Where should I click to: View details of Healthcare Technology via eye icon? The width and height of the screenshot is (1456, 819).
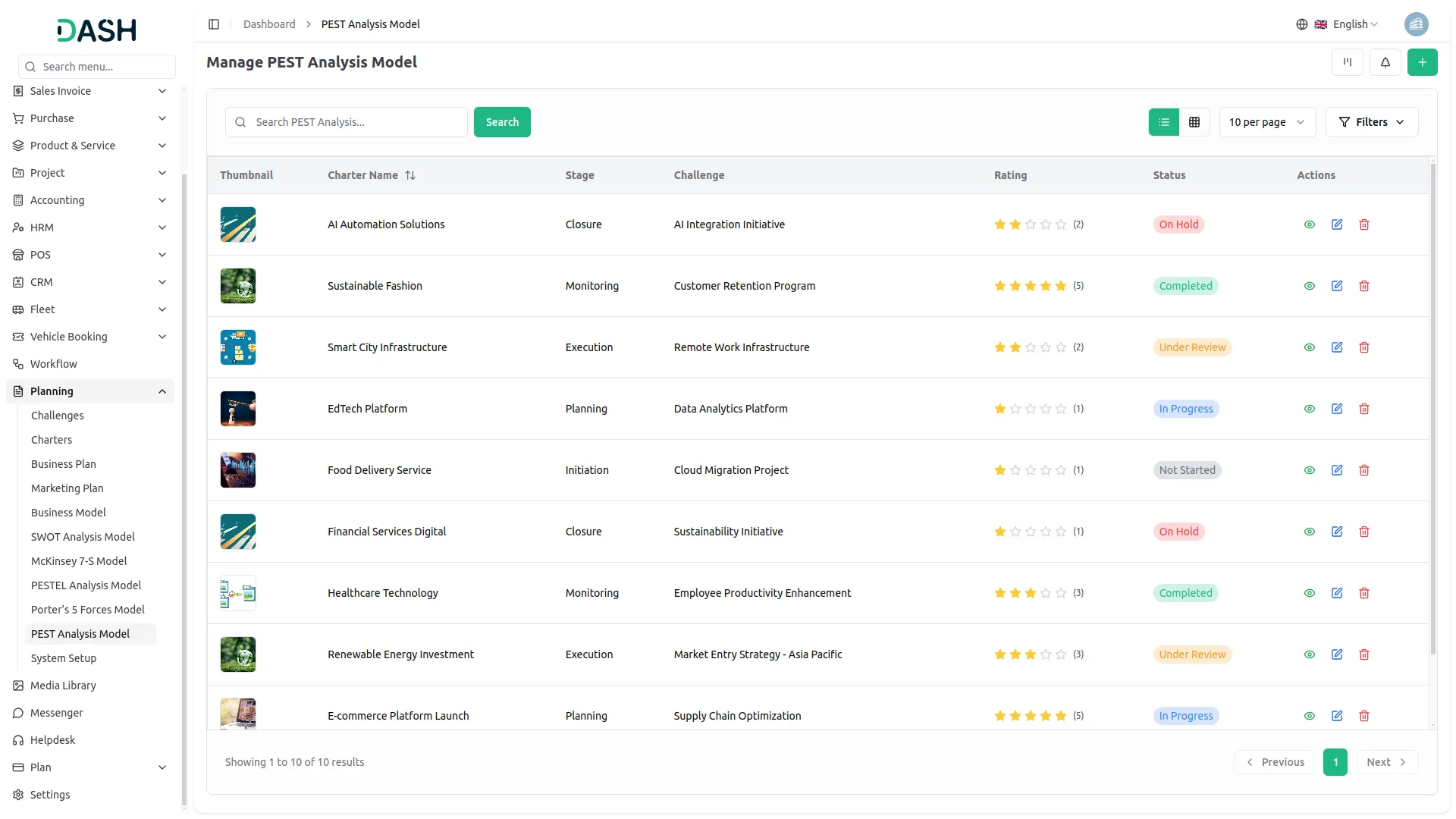coord(1310,593)
